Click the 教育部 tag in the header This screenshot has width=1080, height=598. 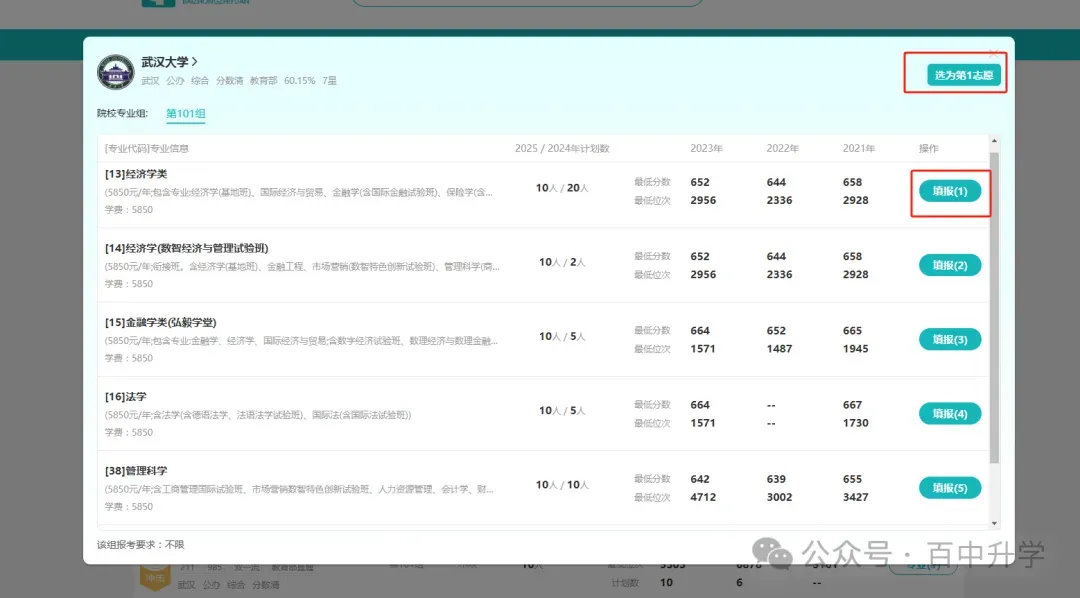point(263,81)
